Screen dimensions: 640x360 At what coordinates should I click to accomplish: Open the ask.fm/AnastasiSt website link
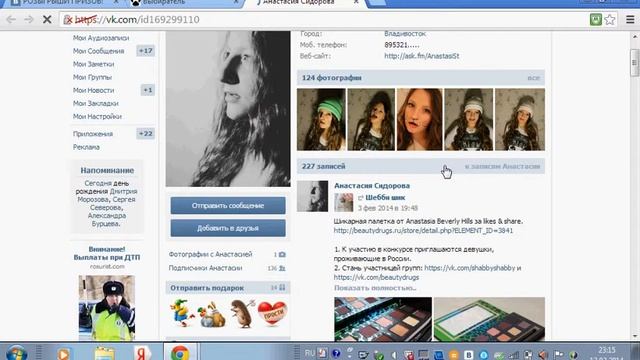click(x=422, y=56)
